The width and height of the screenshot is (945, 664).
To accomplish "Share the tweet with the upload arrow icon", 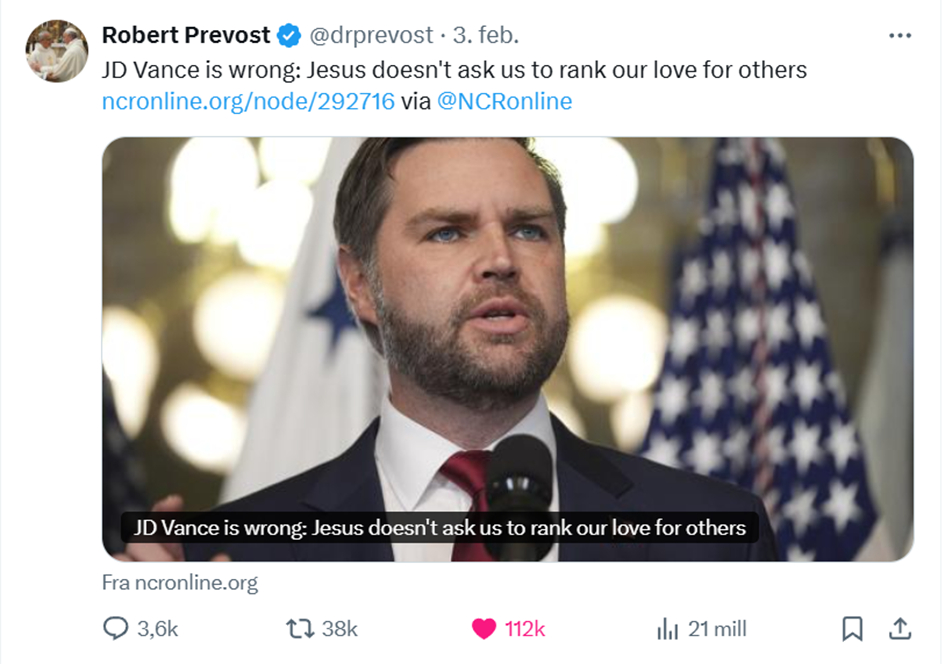I will 900,629.
